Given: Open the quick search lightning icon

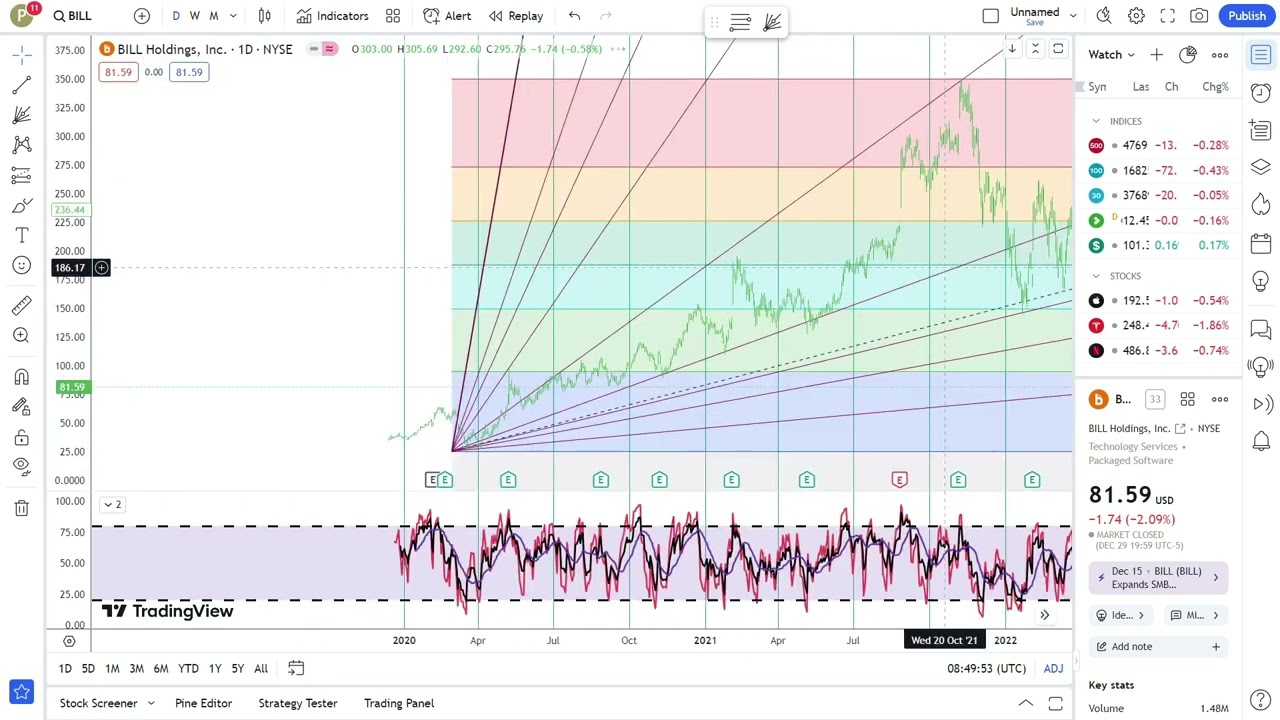Looking at the screenshot, I should 1104,16.
